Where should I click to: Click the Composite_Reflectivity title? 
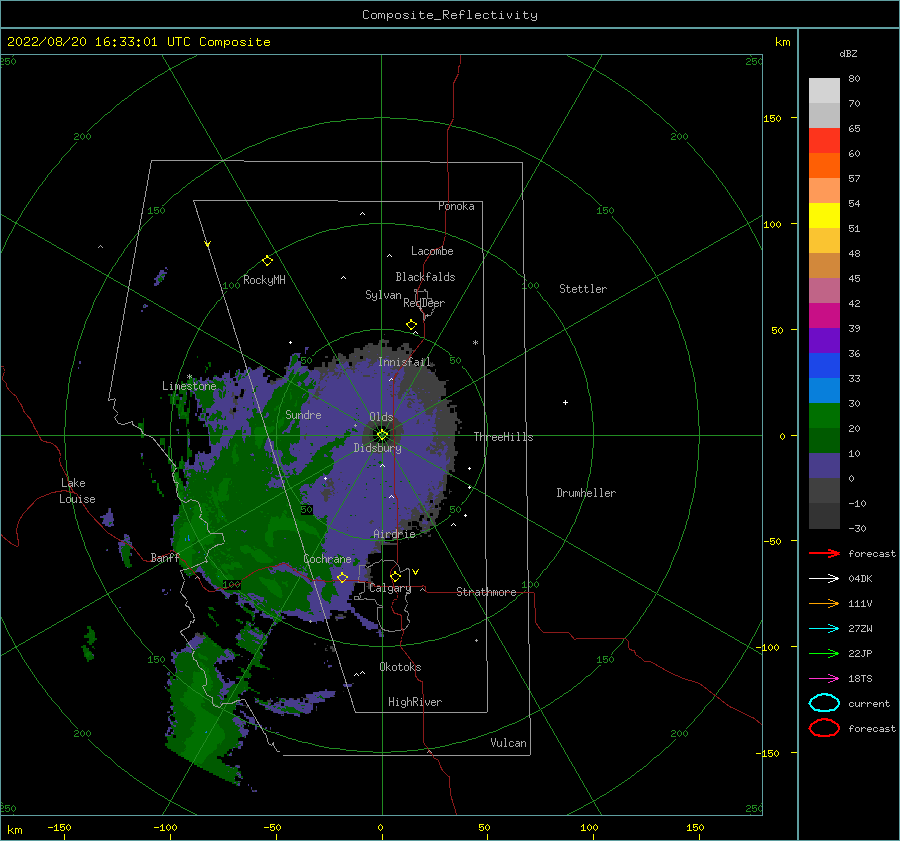pos(450,15)
